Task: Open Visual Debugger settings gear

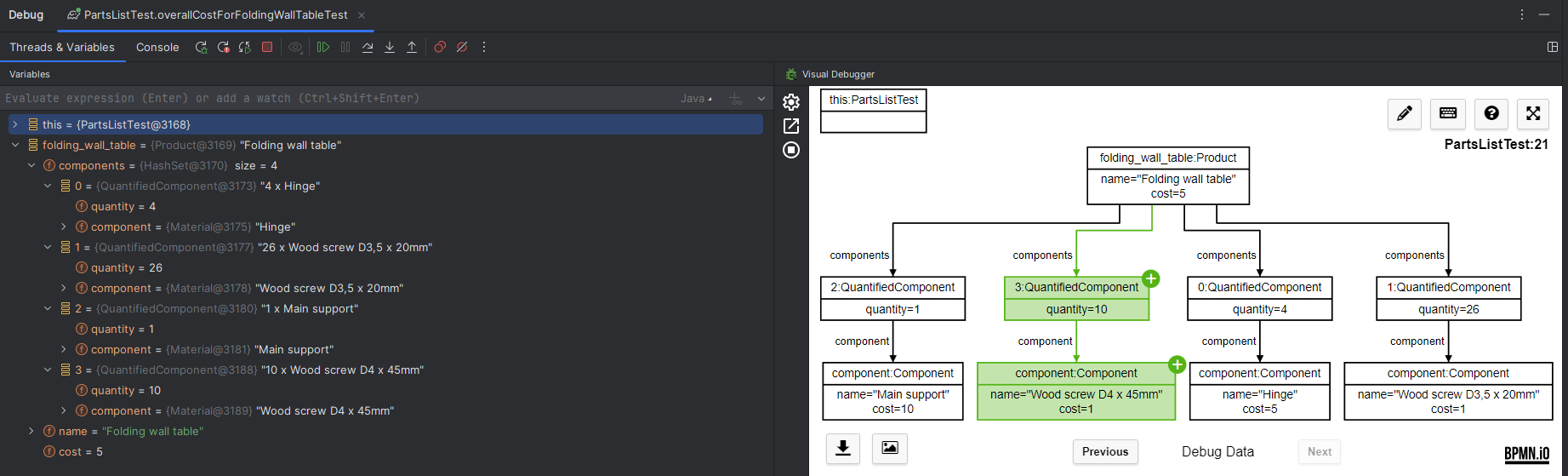Action: (x=791, y=102)
